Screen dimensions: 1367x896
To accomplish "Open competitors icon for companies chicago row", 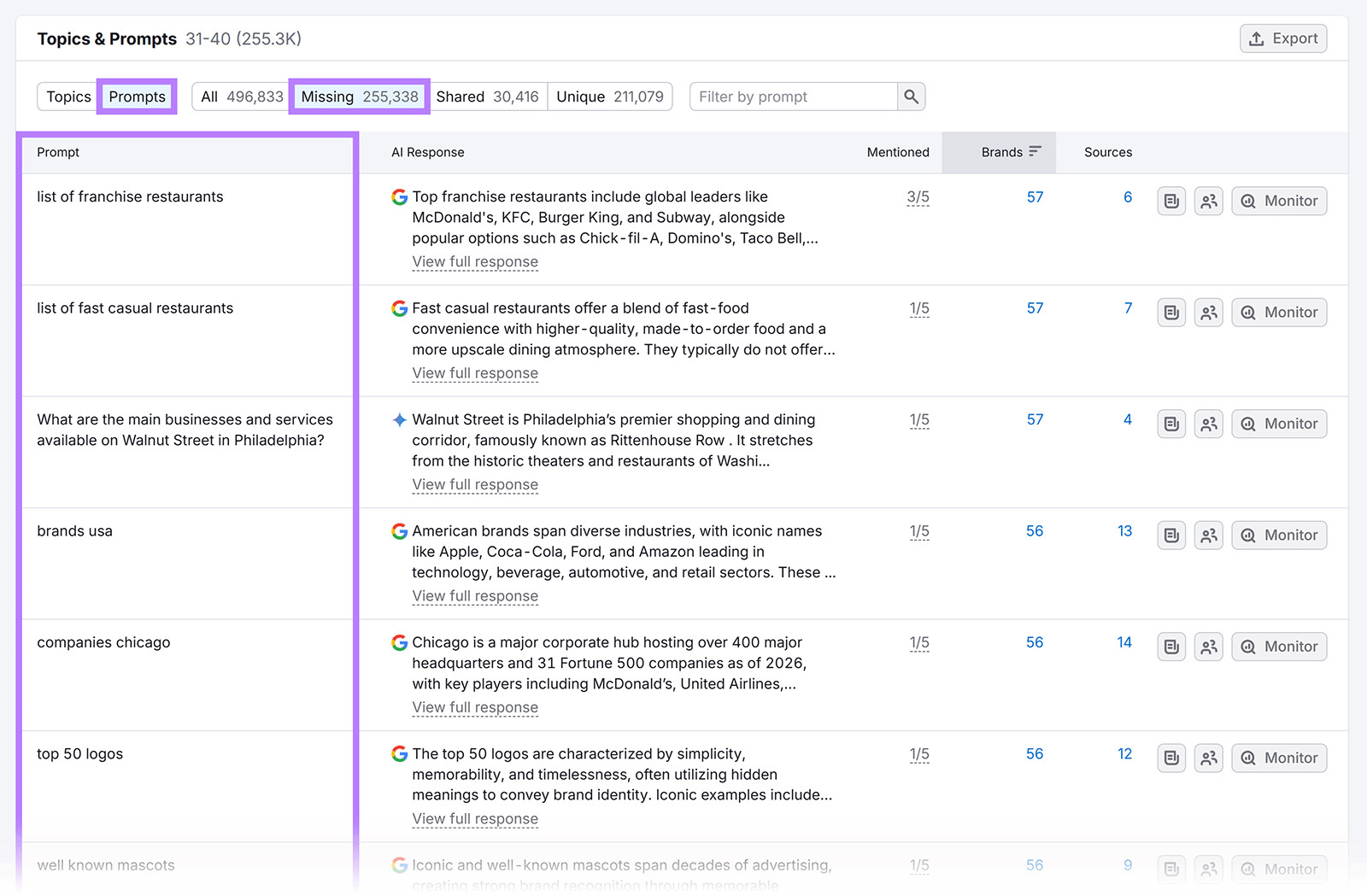I will 1209,647.
